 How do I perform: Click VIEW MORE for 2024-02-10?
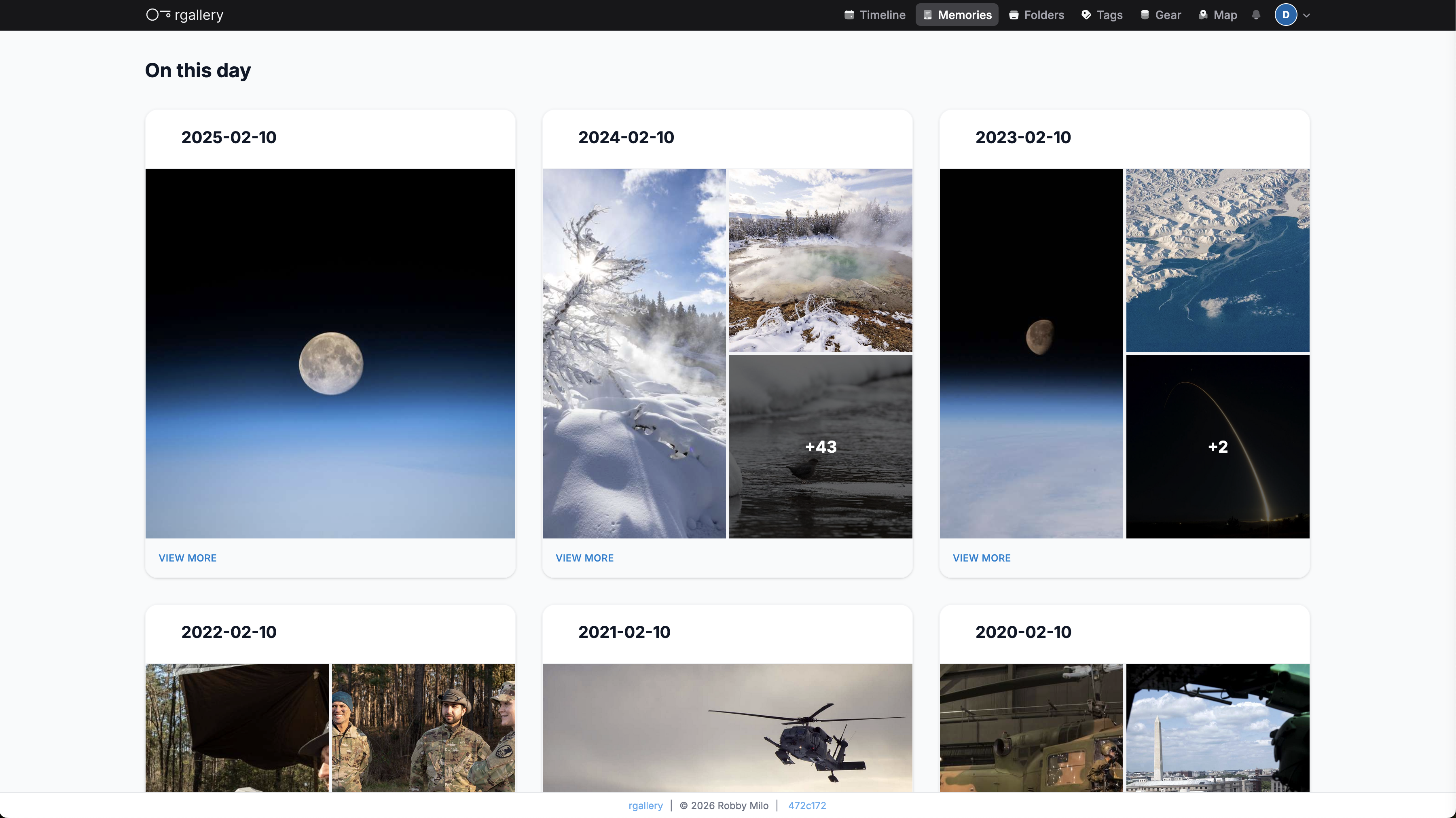pos(584,557)
